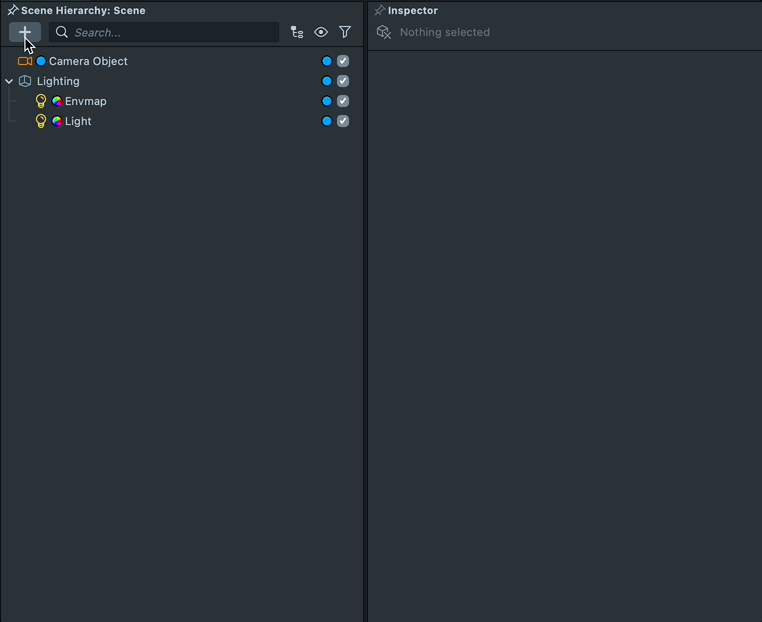
Task: Toggle the Light row checkbox
Action: point(343,121)
